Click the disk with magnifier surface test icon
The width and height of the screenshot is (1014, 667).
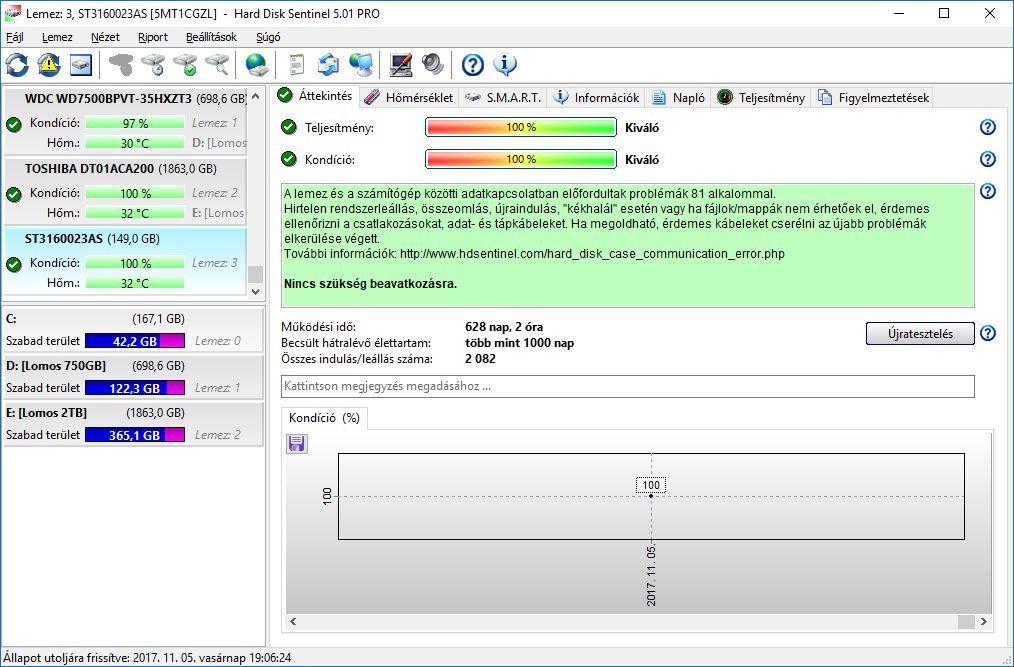point(217,65)
